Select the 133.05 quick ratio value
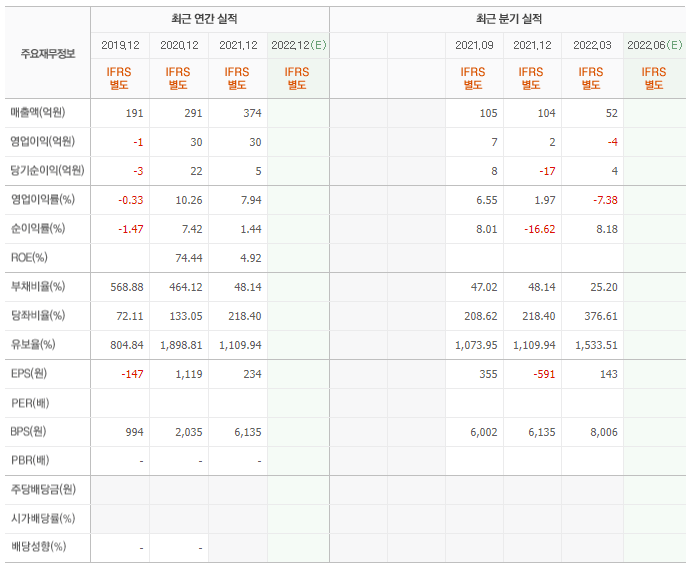The width and height of the screenshot is (695, 567). pyautogui.click(x=186, y=317)
